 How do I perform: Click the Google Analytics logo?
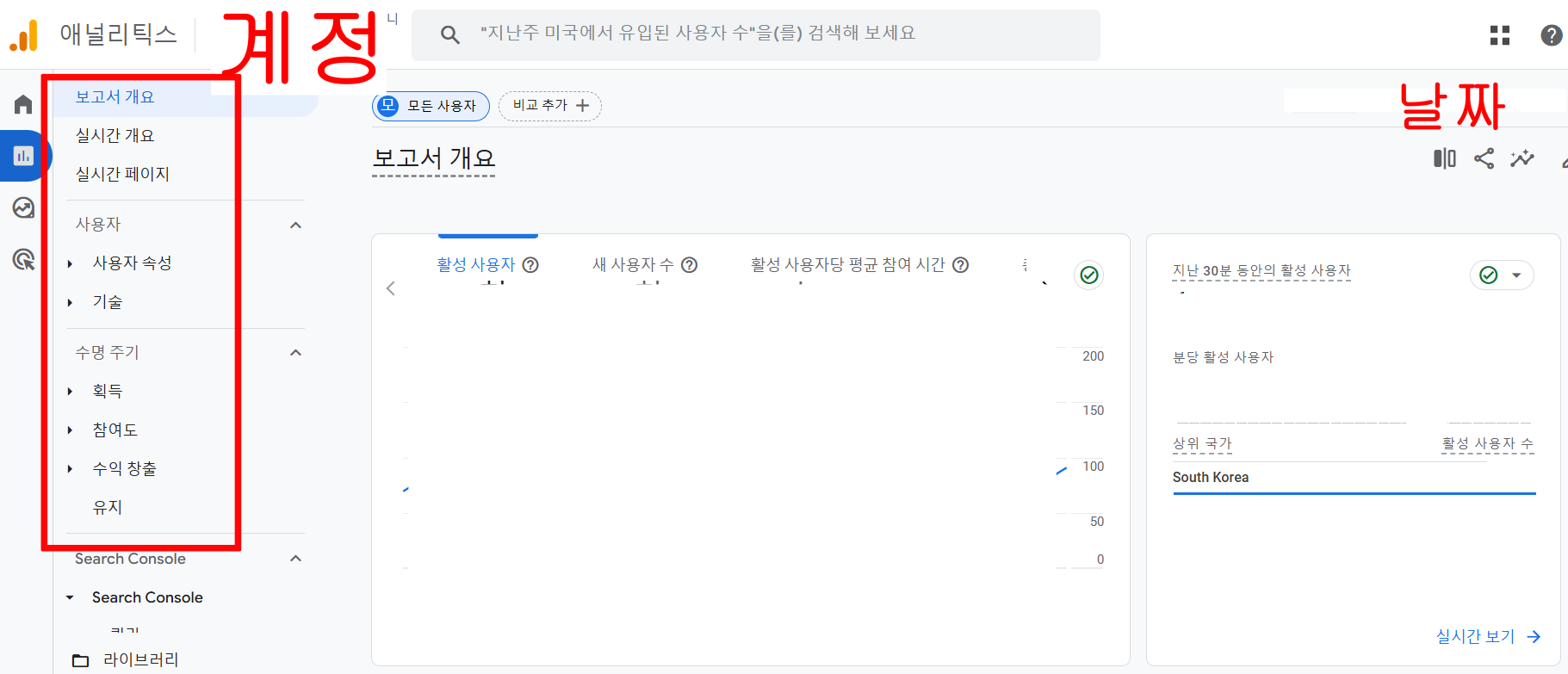24,36
